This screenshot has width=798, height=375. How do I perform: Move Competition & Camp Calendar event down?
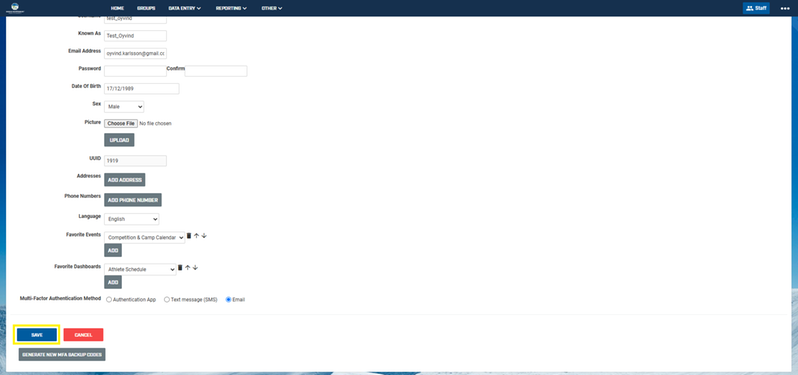[x=204, y=236]
